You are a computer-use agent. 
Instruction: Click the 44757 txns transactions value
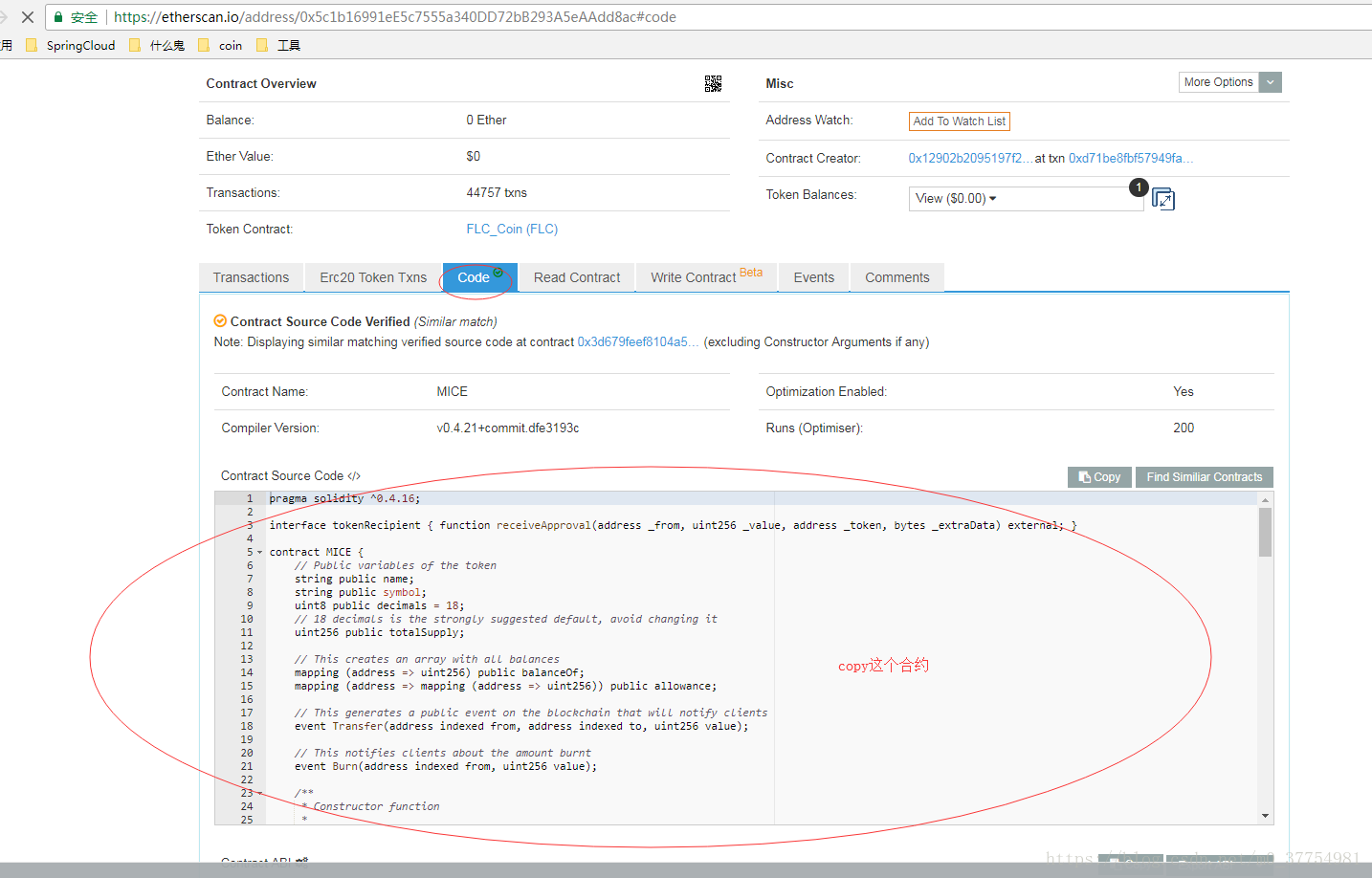[x=497, y=192]
